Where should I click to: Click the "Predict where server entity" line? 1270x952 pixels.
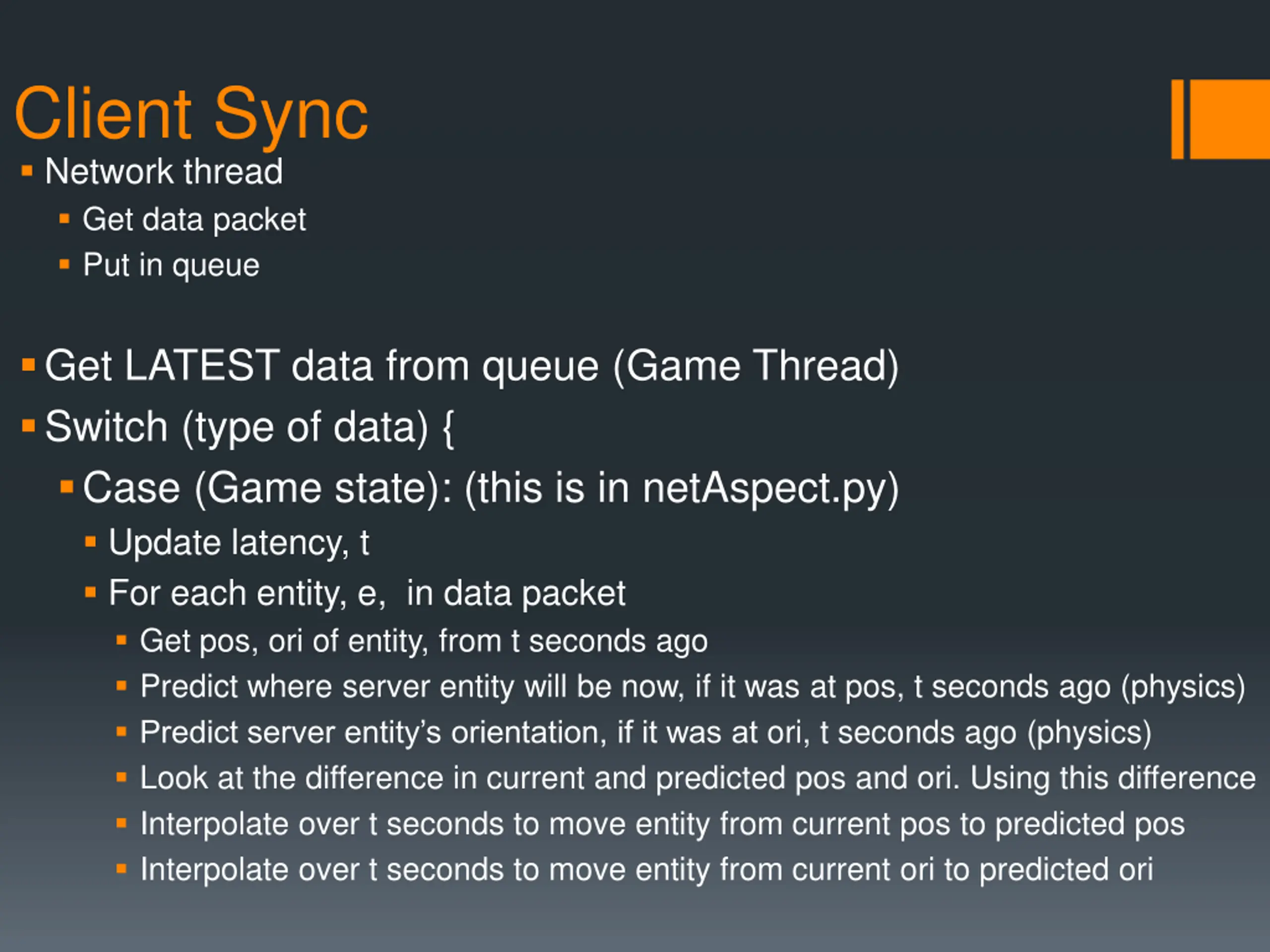click(693, 687)
